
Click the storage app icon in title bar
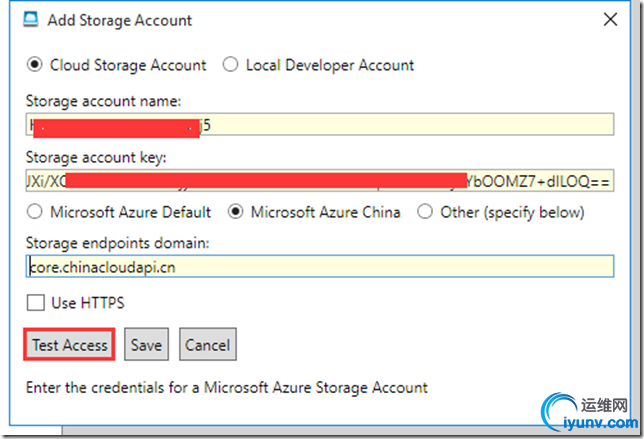click(30, 20)
